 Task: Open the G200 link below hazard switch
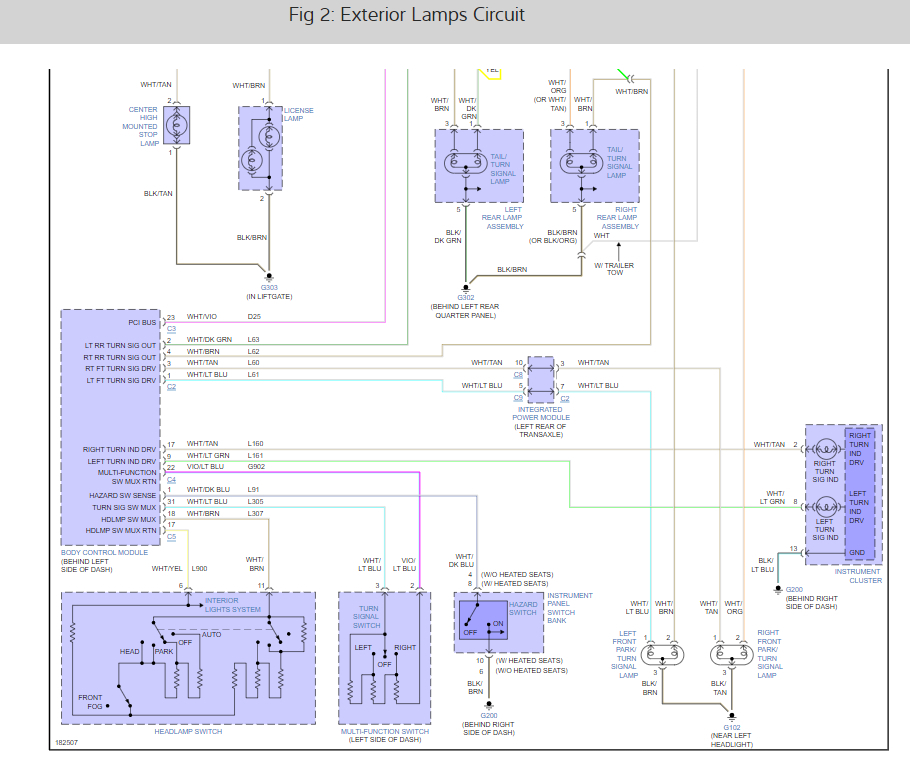pyautogui.click(x=489, y=716)
